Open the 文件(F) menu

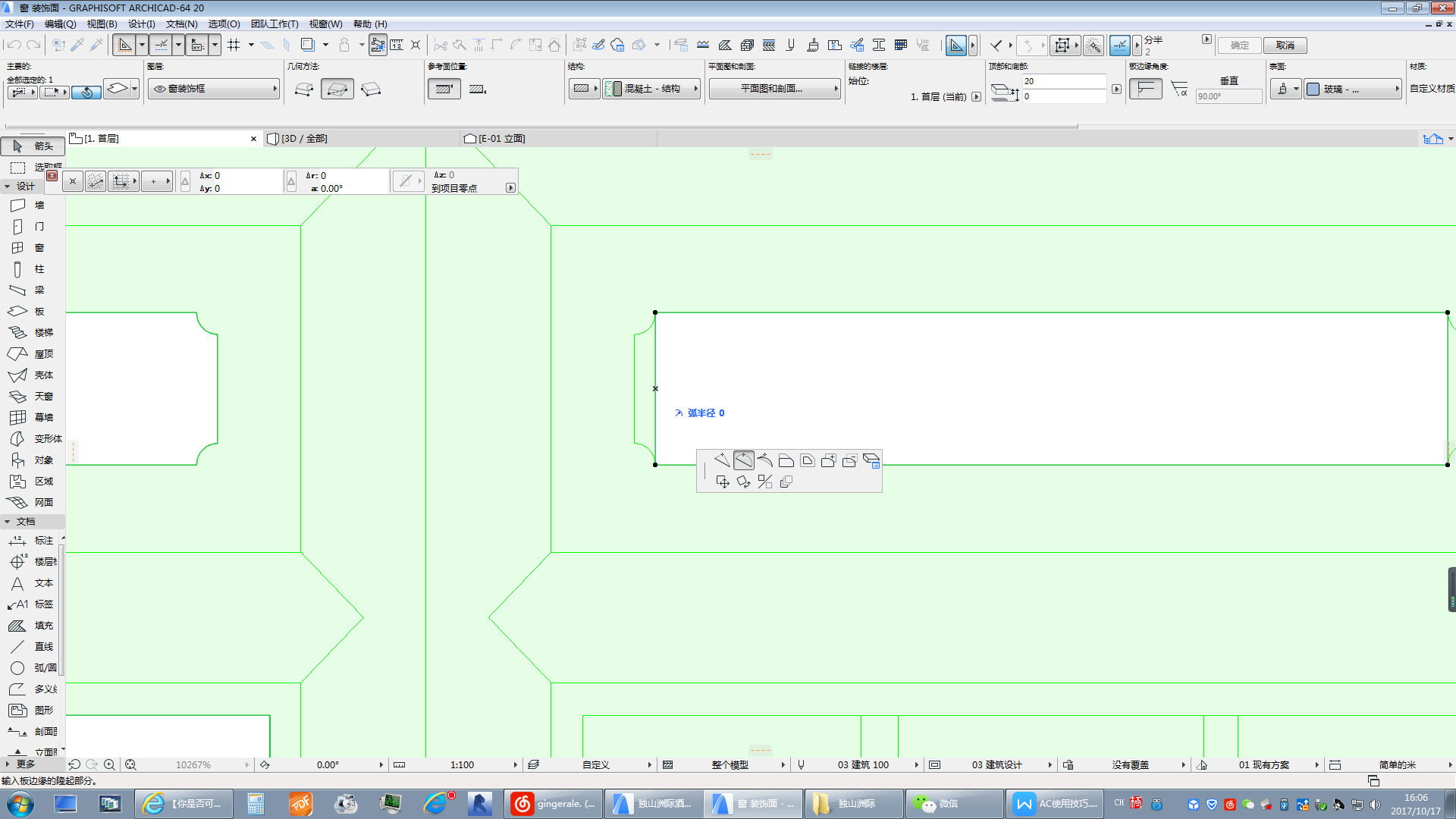tap(20, 24)
